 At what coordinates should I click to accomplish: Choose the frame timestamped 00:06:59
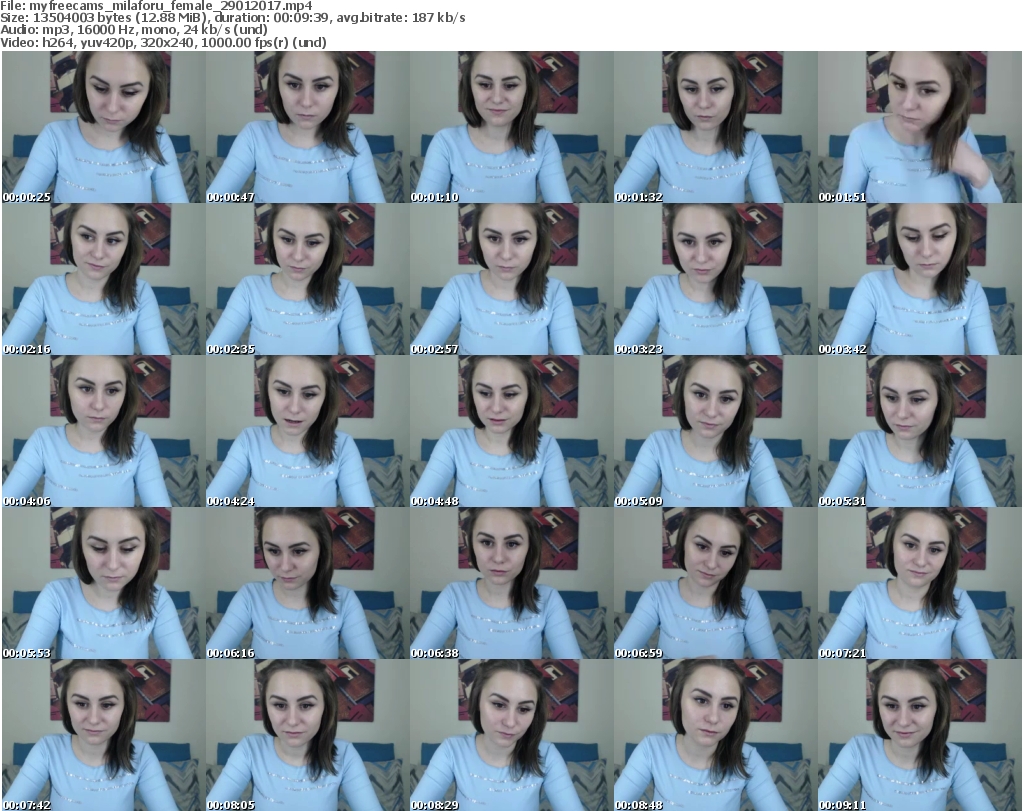click(715, 583)
